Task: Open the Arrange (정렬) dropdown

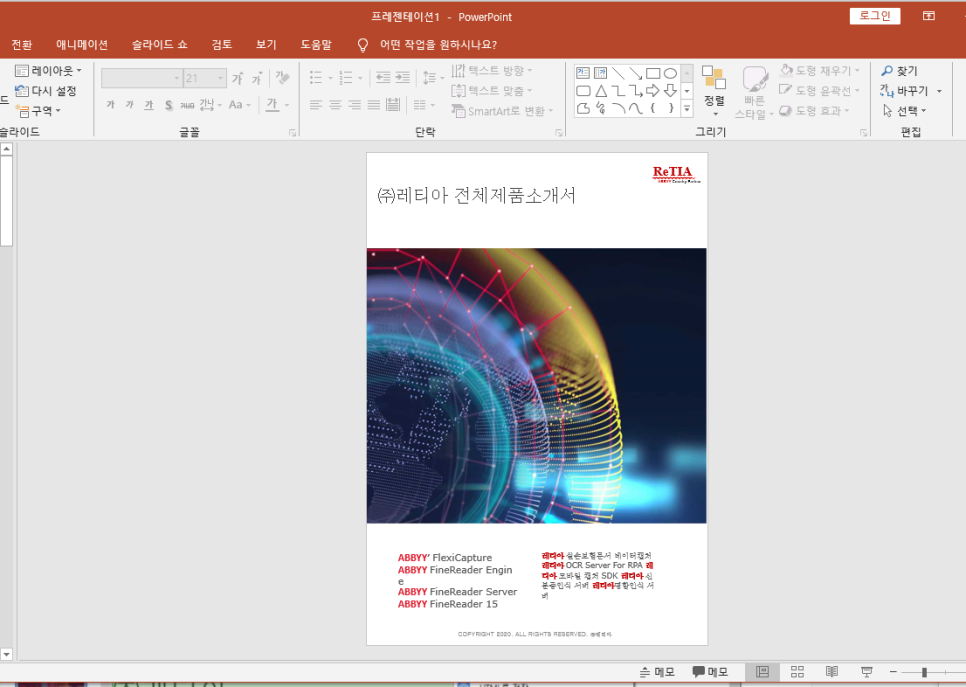Action: pyautogui.click(x=714, y=91)
